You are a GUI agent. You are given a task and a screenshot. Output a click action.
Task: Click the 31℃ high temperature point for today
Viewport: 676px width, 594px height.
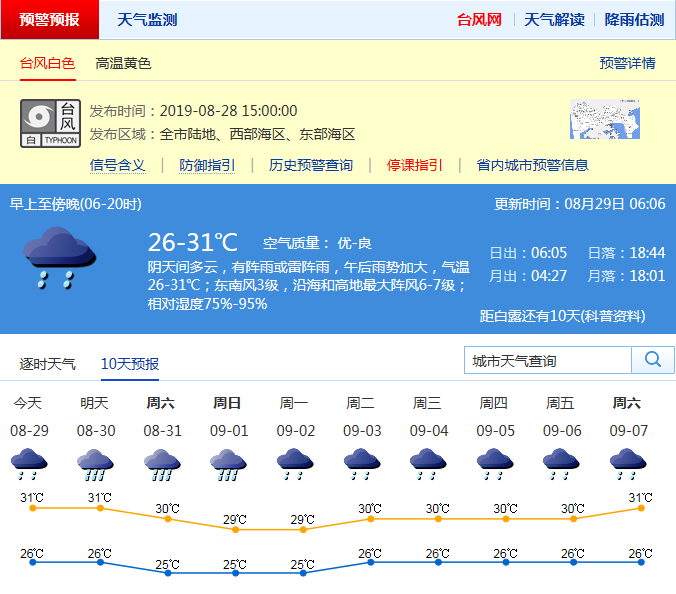coord(33,508)
